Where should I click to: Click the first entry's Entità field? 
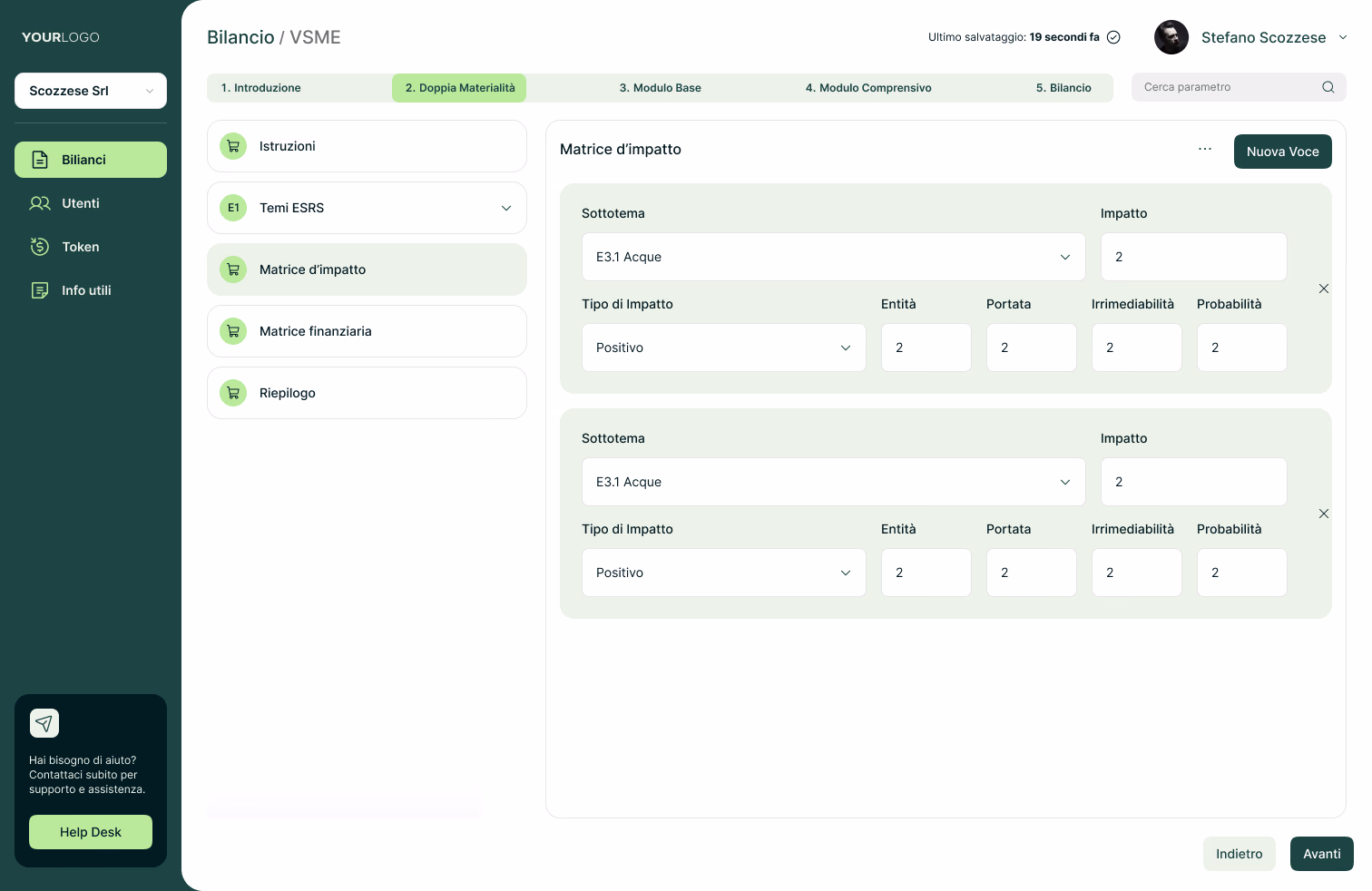[x=926, y=348]
